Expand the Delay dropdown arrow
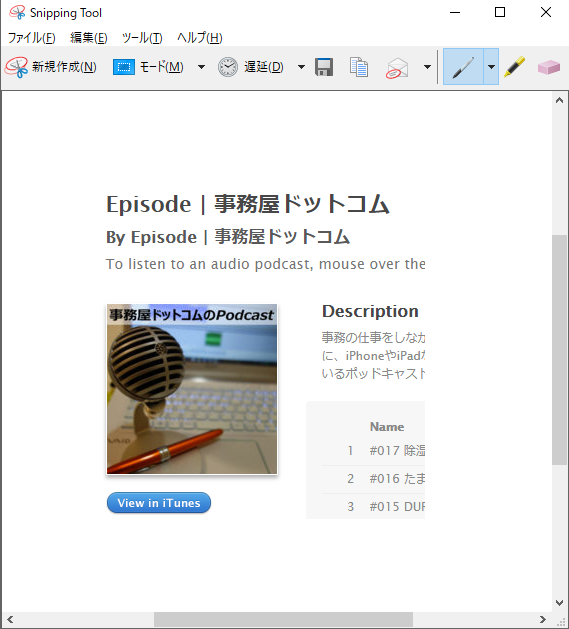This screenshot has height=629, width=569. 301,67
